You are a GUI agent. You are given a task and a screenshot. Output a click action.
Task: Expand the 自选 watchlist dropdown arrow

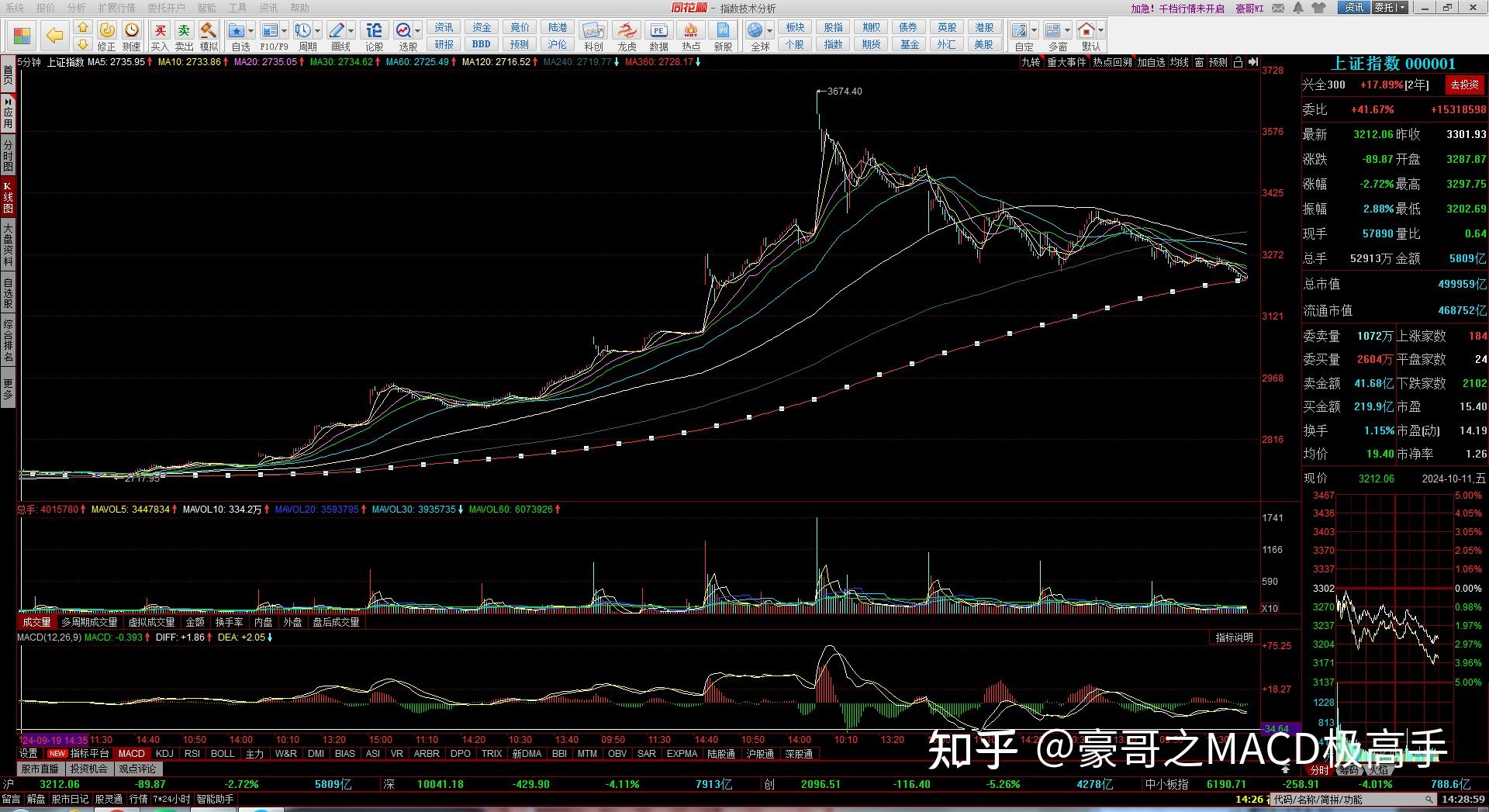250,29
